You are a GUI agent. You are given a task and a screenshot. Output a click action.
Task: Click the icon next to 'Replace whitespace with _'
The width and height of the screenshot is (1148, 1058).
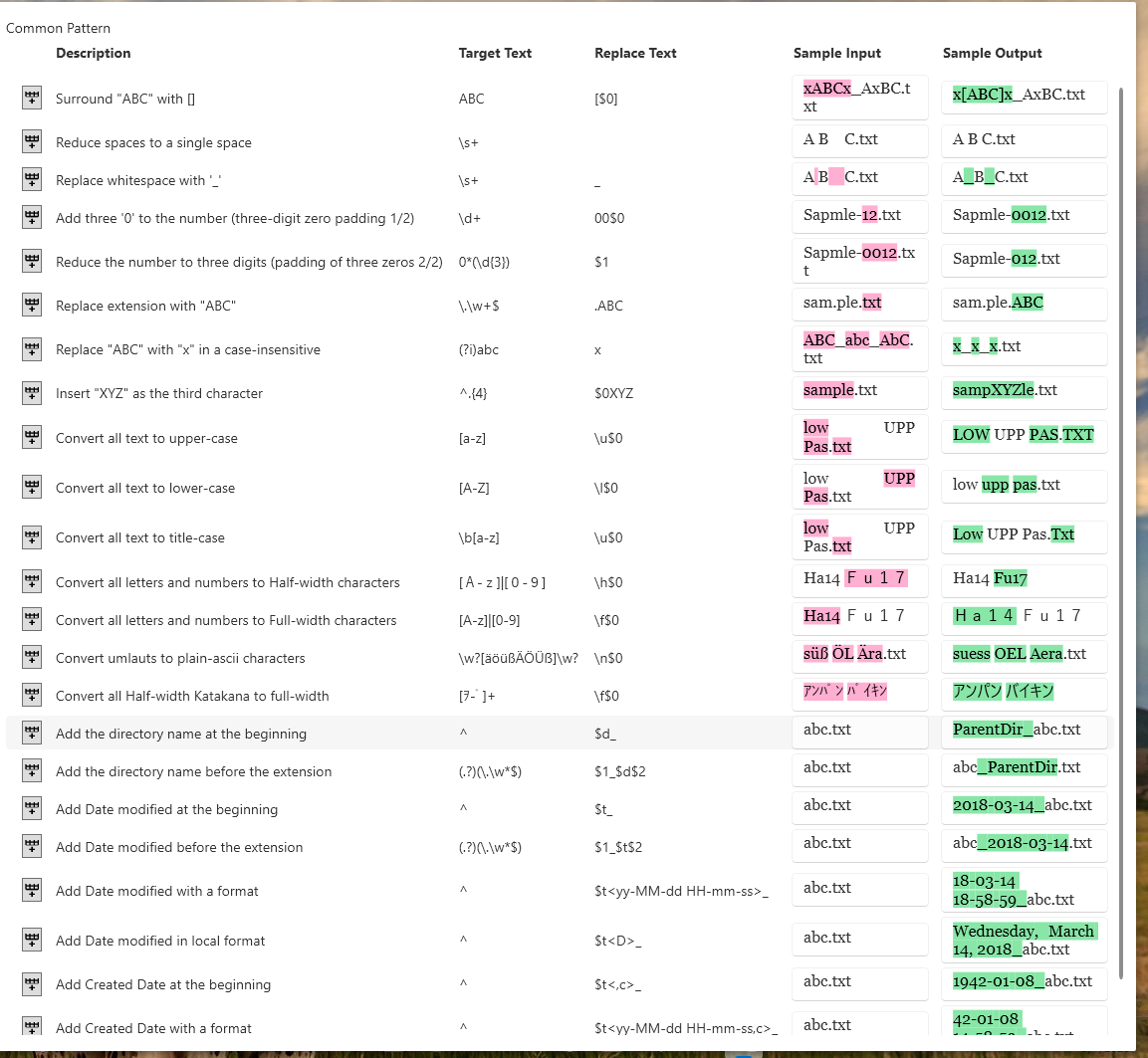(x=32, y=180)
